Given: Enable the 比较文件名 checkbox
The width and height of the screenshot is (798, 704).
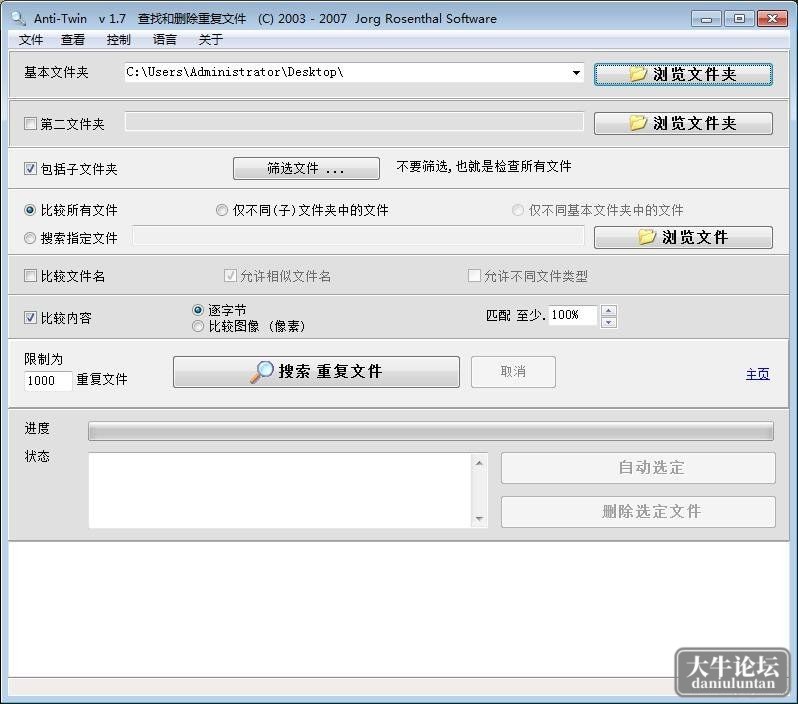Looking at the screenshot, I should [31, 276].
